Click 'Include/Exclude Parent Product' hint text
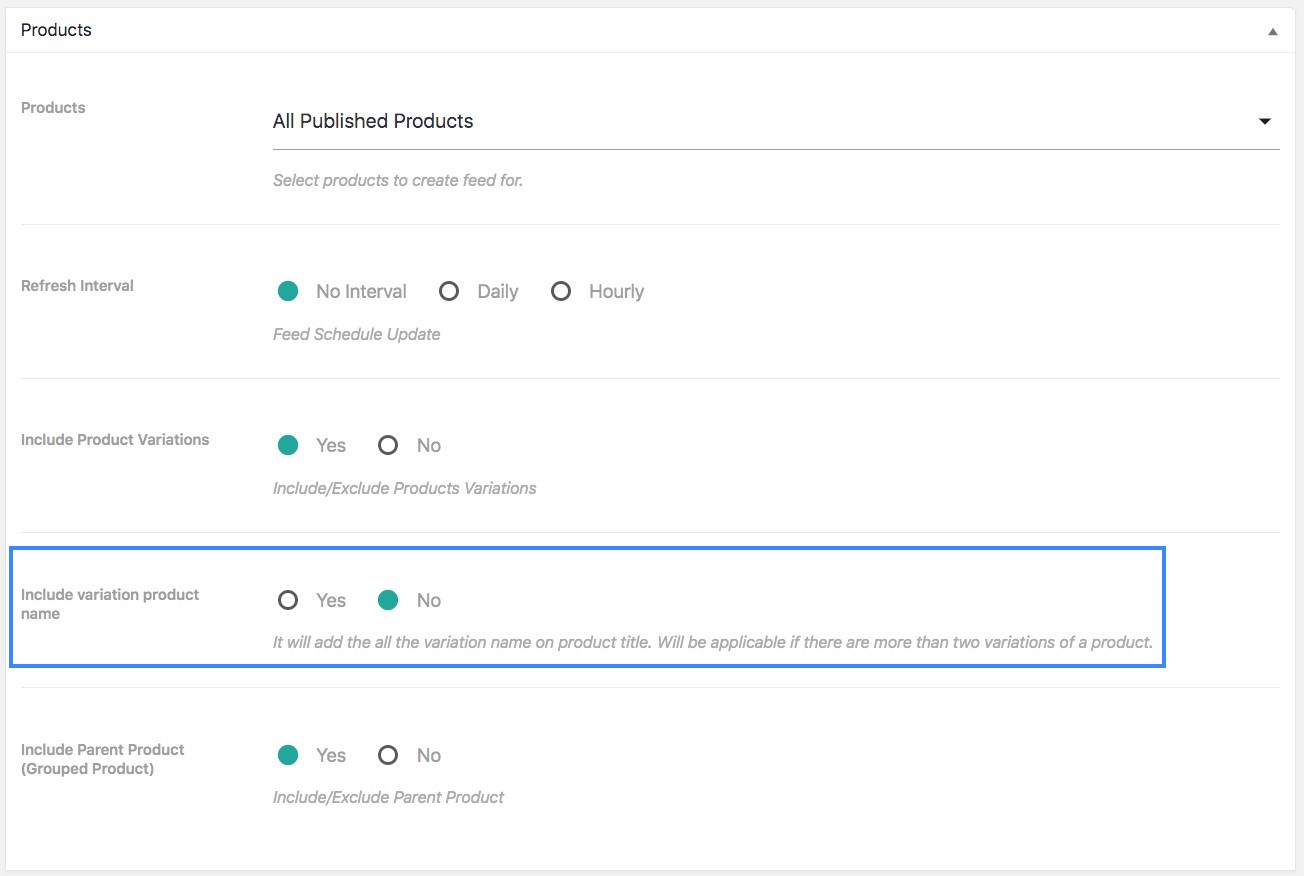The height and width of the screenshot is (876, 1304). [388, 797]
